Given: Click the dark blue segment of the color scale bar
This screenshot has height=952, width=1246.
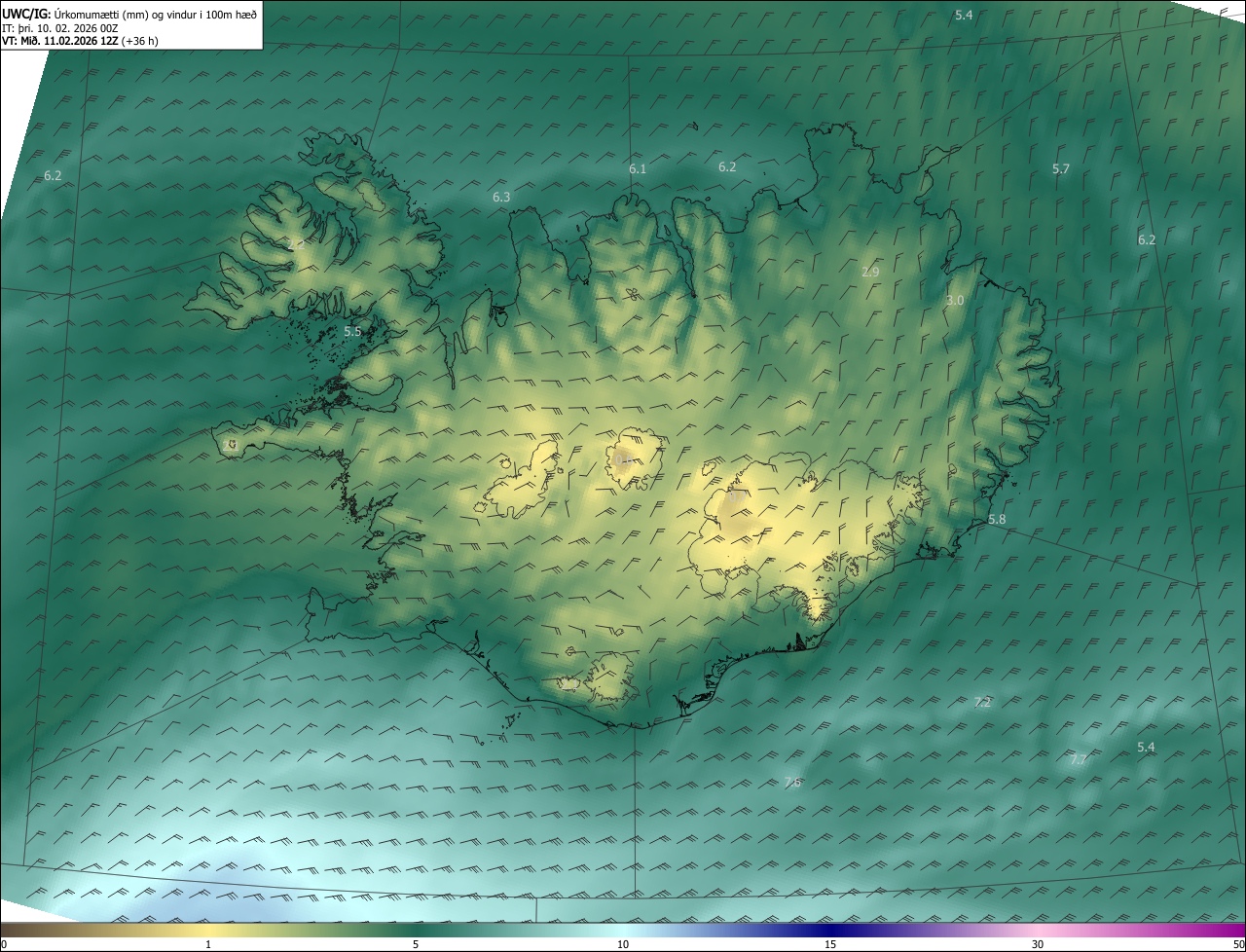Looking at the screenshot, I should point(830,930).
